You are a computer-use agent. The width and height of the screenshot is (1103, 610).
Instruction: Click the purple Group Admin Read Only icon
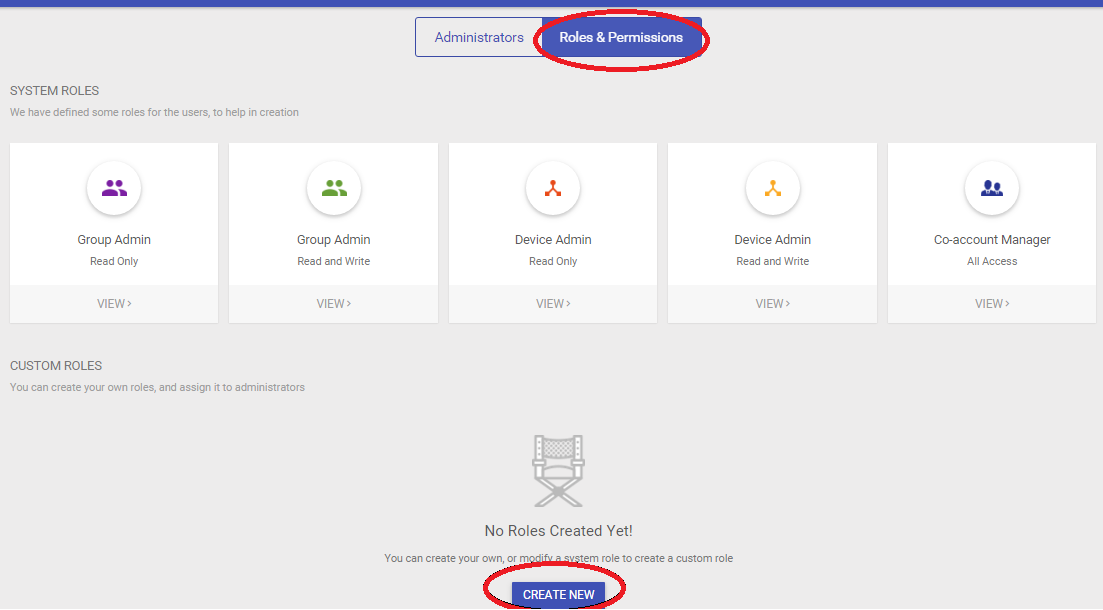pyautogui.click(x=114, y=188)
